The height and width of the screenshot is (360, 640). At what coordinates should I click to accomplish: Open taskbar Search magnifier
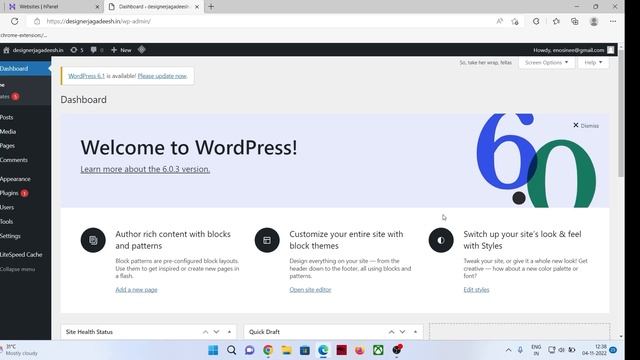tap(231, 350)
